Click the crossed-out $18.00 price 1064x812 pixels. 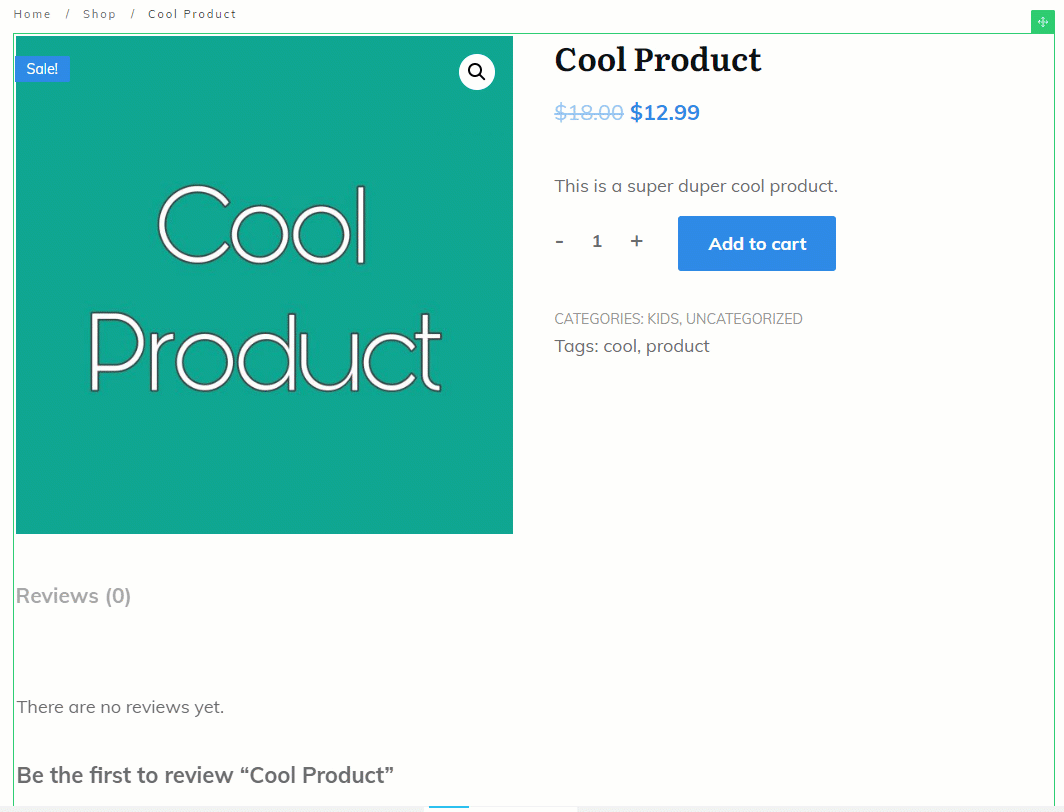click(x=588, y=113)
